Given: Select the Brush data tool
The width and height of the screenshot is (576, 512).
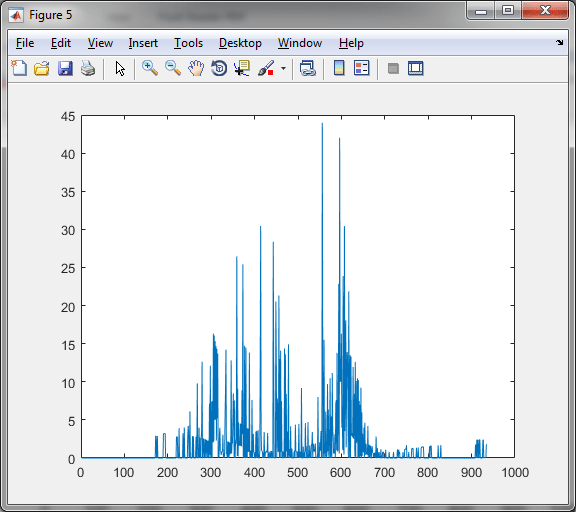Looking at the screenshot, I should (266, 68).
